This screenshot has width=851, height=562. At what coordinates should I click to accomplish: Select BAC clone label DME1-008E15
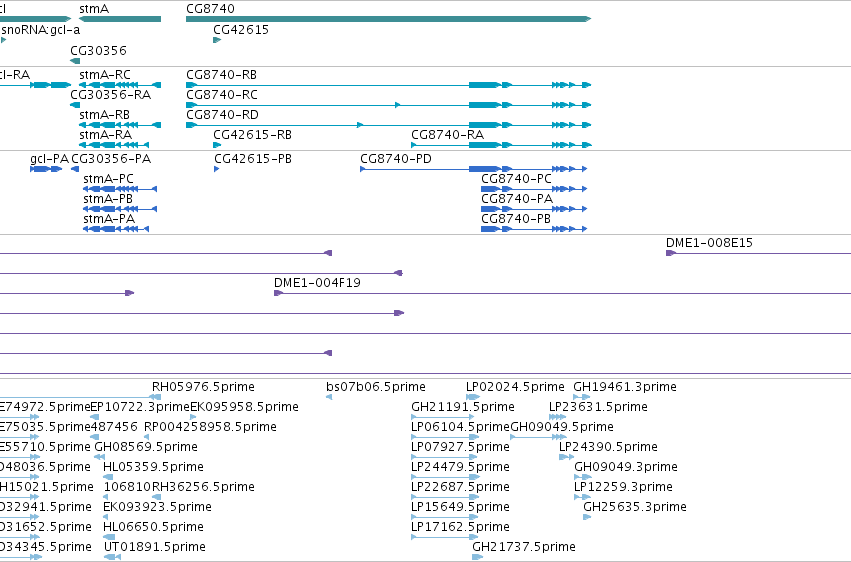click(709, 243)
